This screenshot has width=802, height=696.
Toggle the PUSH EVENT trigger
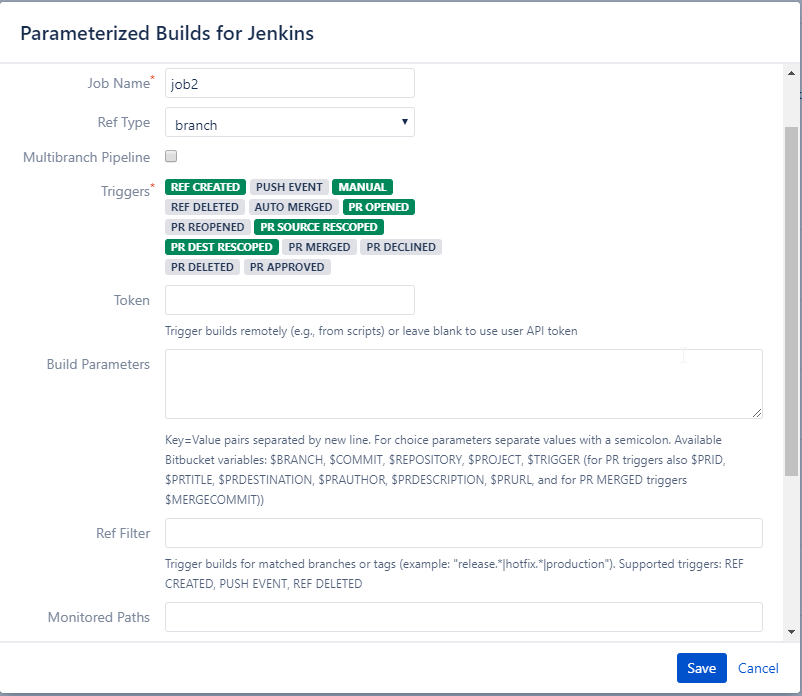click(289, 187)
